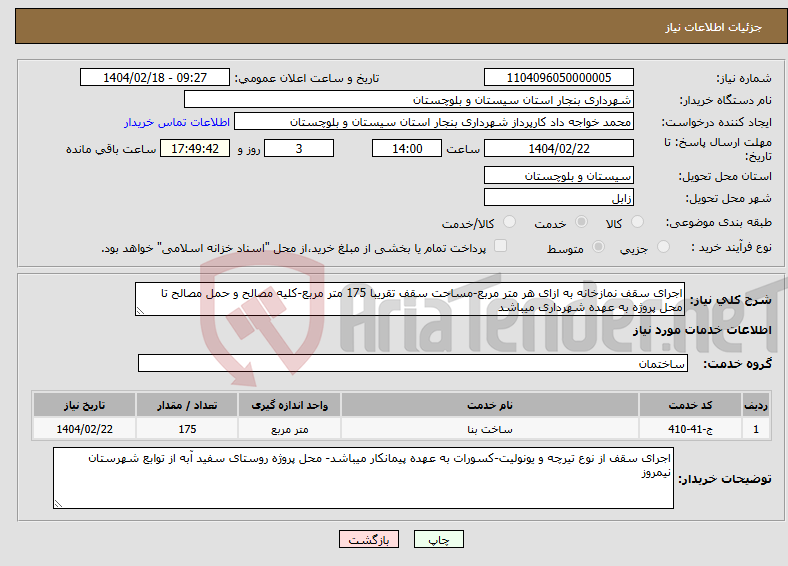Screen dimensions: 788x566
Task: Click the نام خدمت column header
Action: [x=490, y=405]
